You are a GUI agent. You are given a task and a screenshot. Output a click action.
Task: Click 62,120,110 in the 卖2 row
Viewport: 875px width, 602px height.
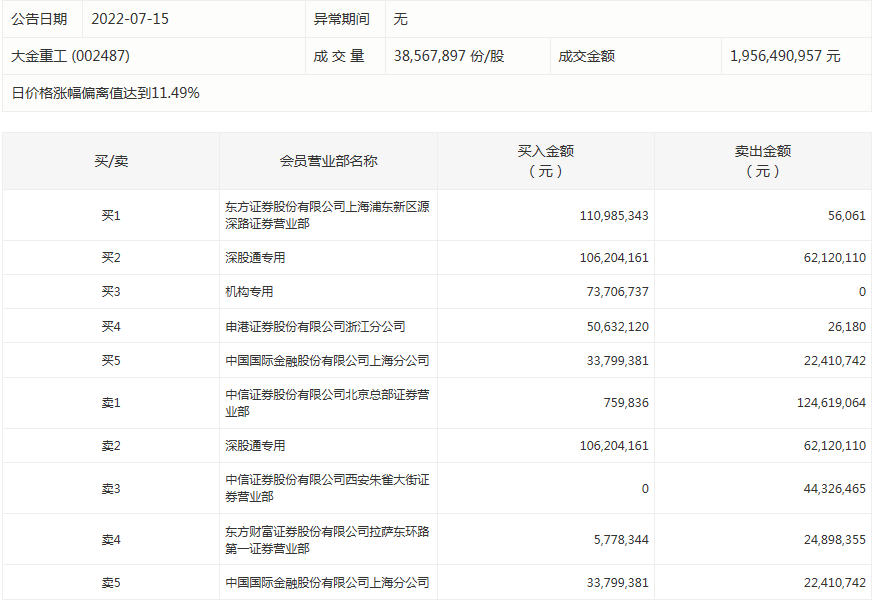point(835,446)
